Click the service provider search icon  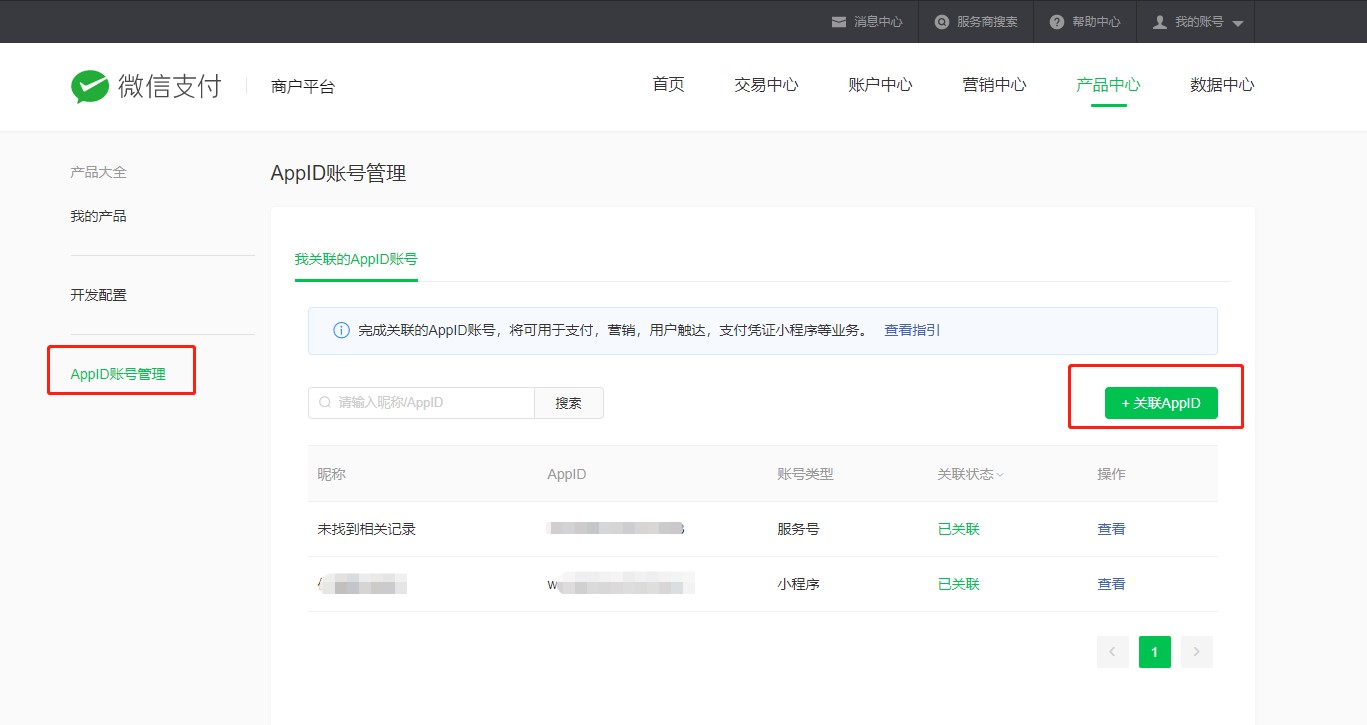[942, 22]
